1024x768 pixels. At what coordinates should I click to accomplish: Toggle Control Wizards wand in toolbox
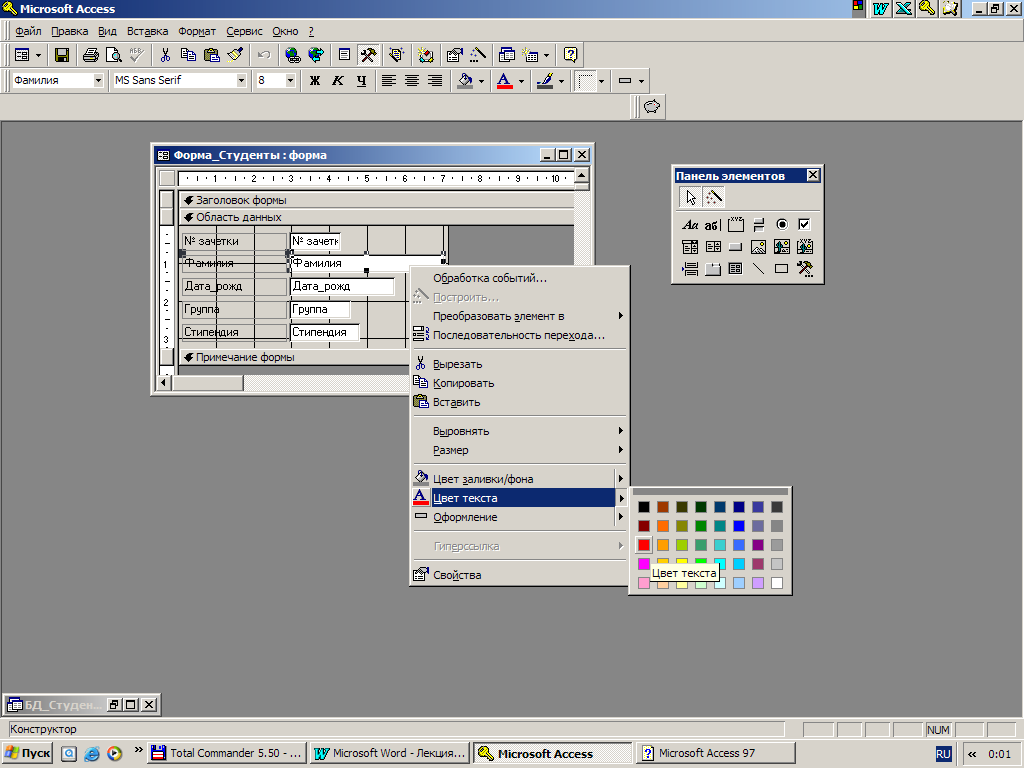(713, 197)
